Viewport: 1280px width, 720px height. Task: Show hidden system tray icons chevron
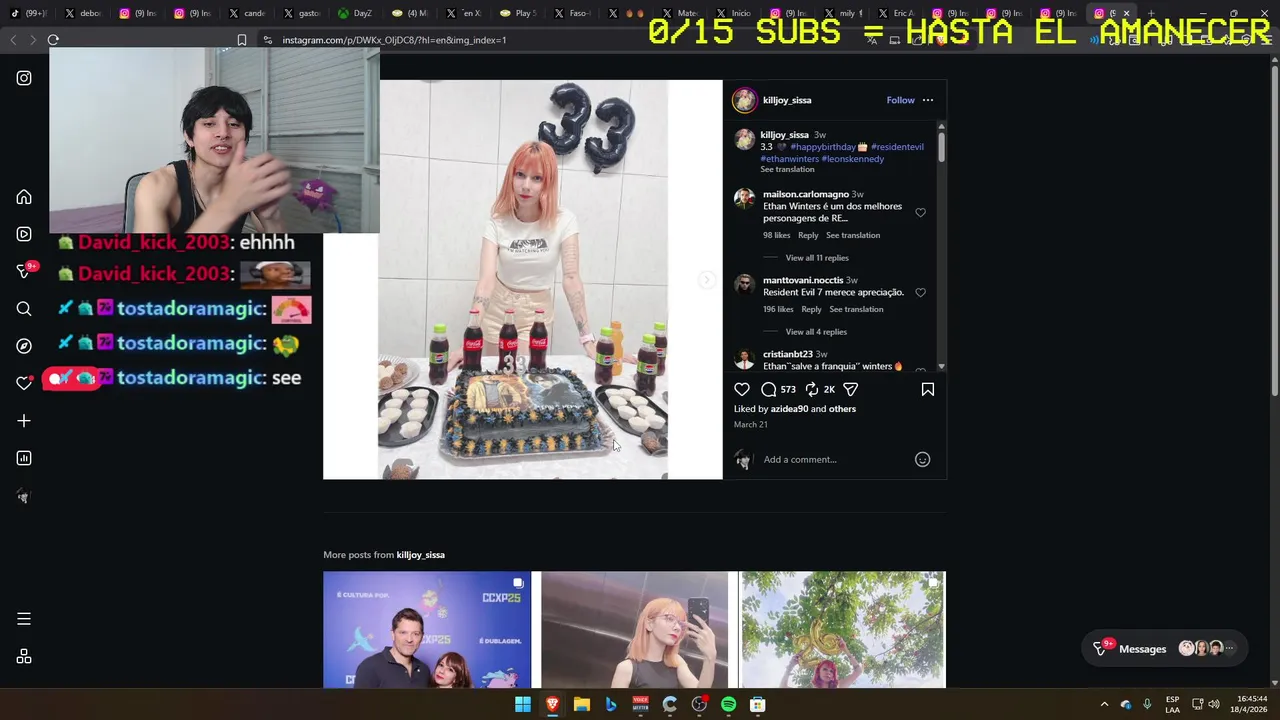click(x=1104, y=704)
